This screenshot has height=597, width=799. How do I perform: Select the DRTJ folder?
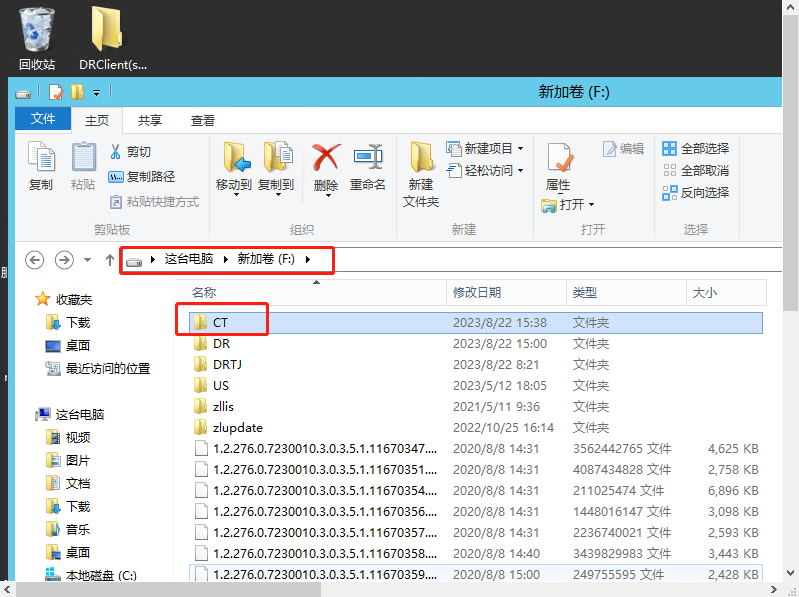pyautogui.click(x=475, y=365)
